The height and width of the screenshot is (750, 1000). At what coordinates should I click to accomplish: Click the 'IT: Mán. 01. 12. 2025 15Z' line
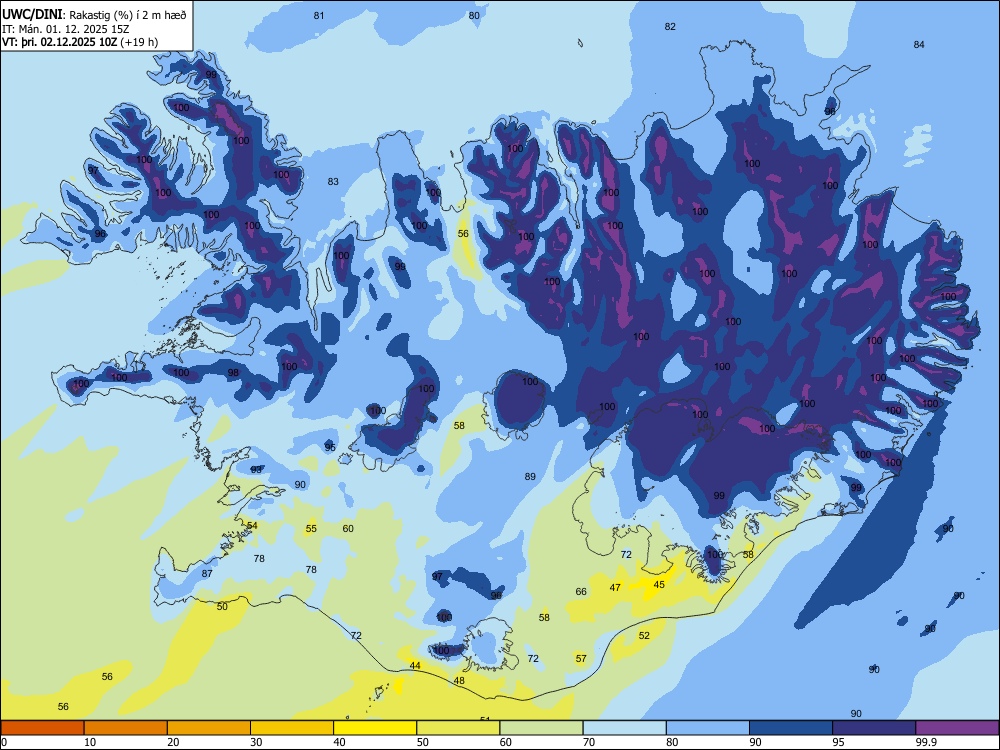pos(66,29)
